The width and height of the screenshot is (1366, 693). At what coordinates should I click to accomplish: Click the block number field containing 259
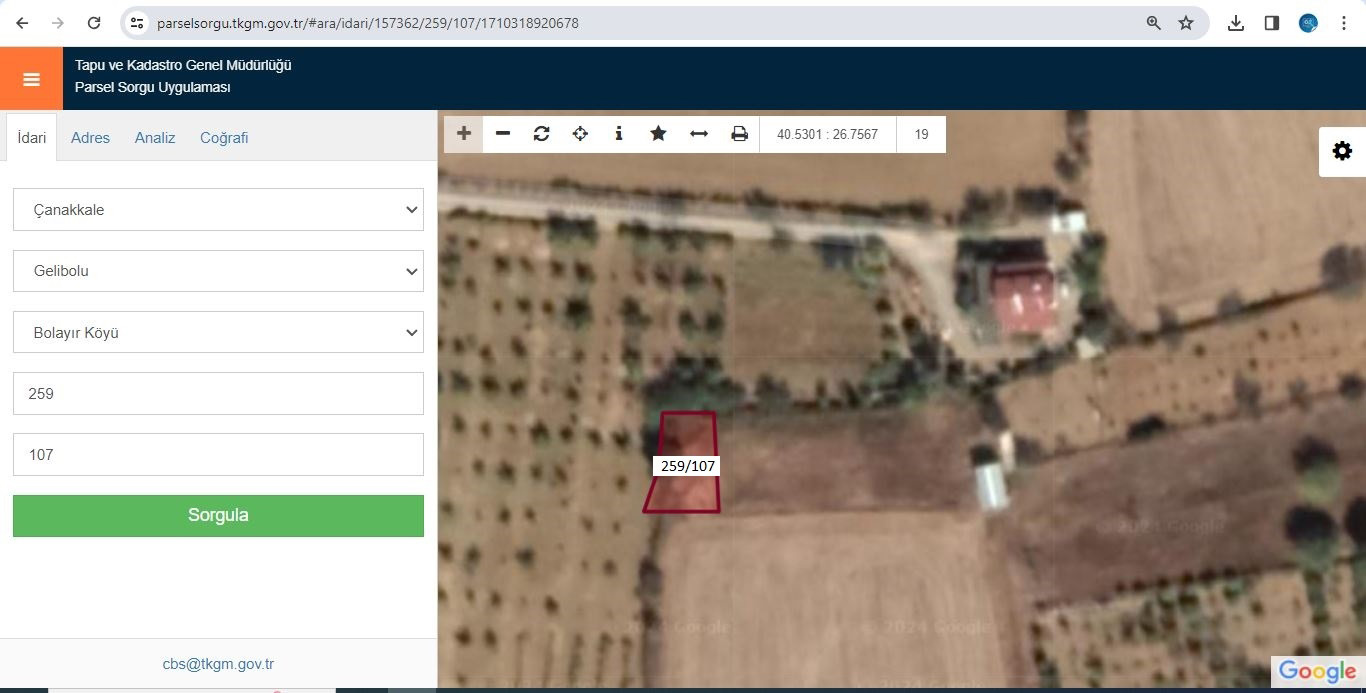click(218, 394)
